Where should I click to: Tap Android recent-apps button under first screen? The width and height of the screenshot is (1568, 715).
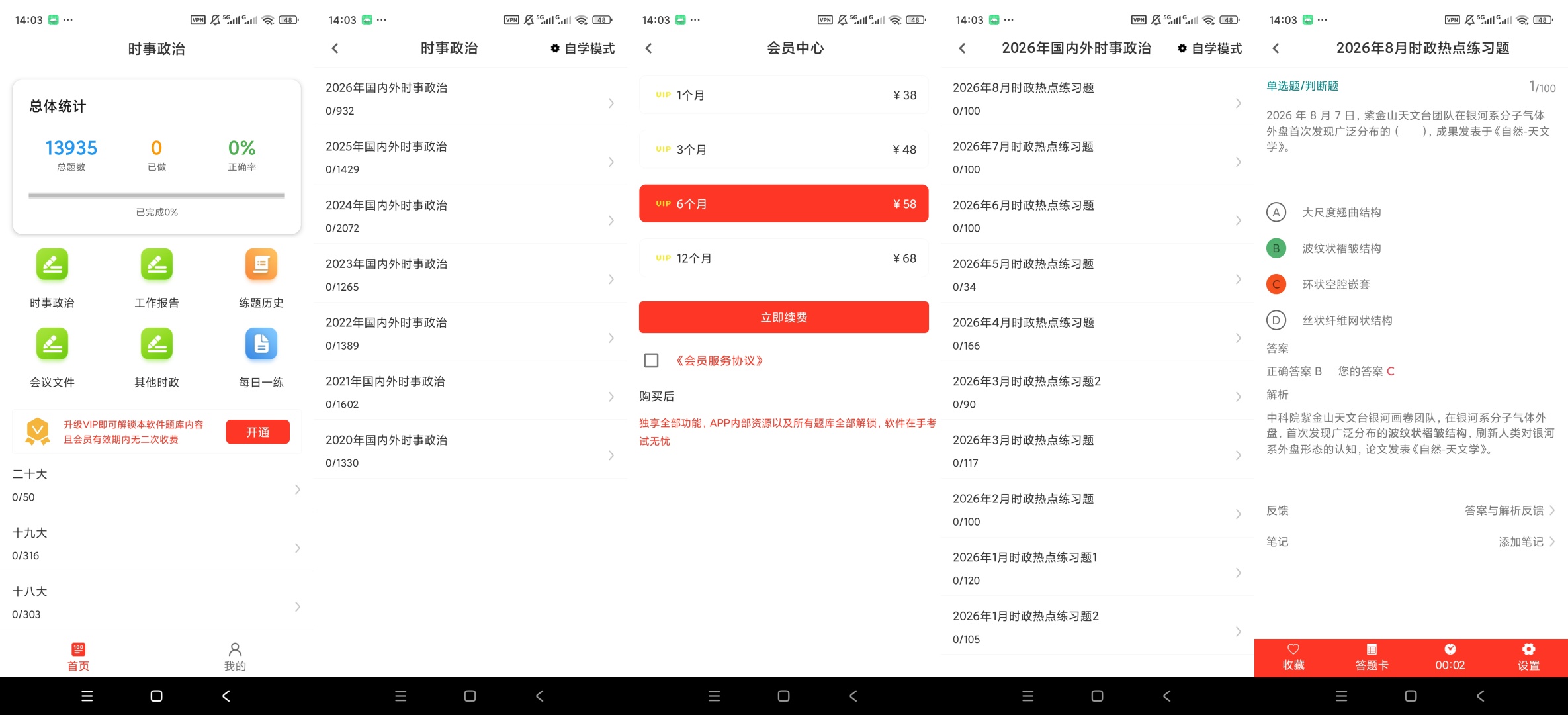[x=87, y=696]
